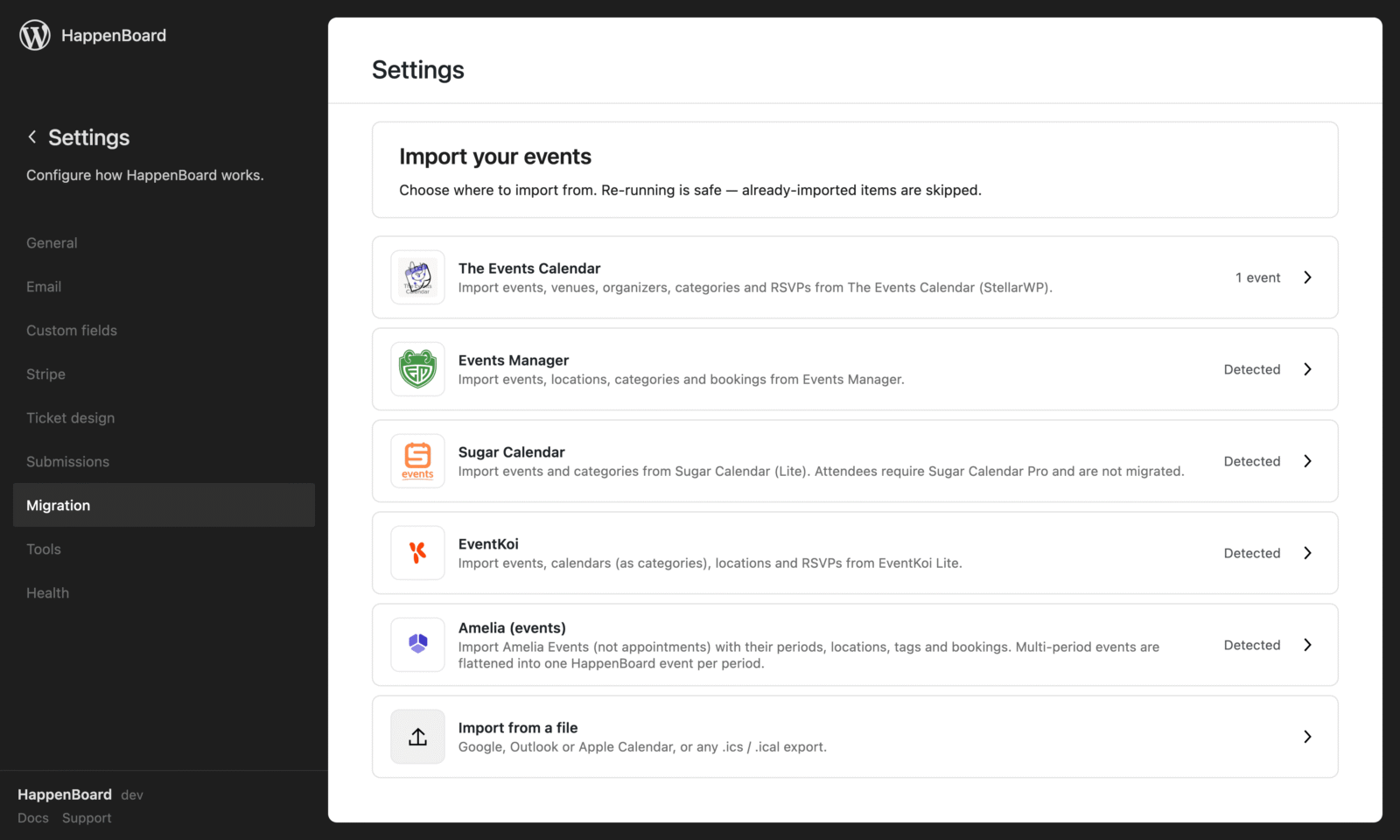Click the 'Google, Outlook or Apple Calendar' description

(642, 747)
